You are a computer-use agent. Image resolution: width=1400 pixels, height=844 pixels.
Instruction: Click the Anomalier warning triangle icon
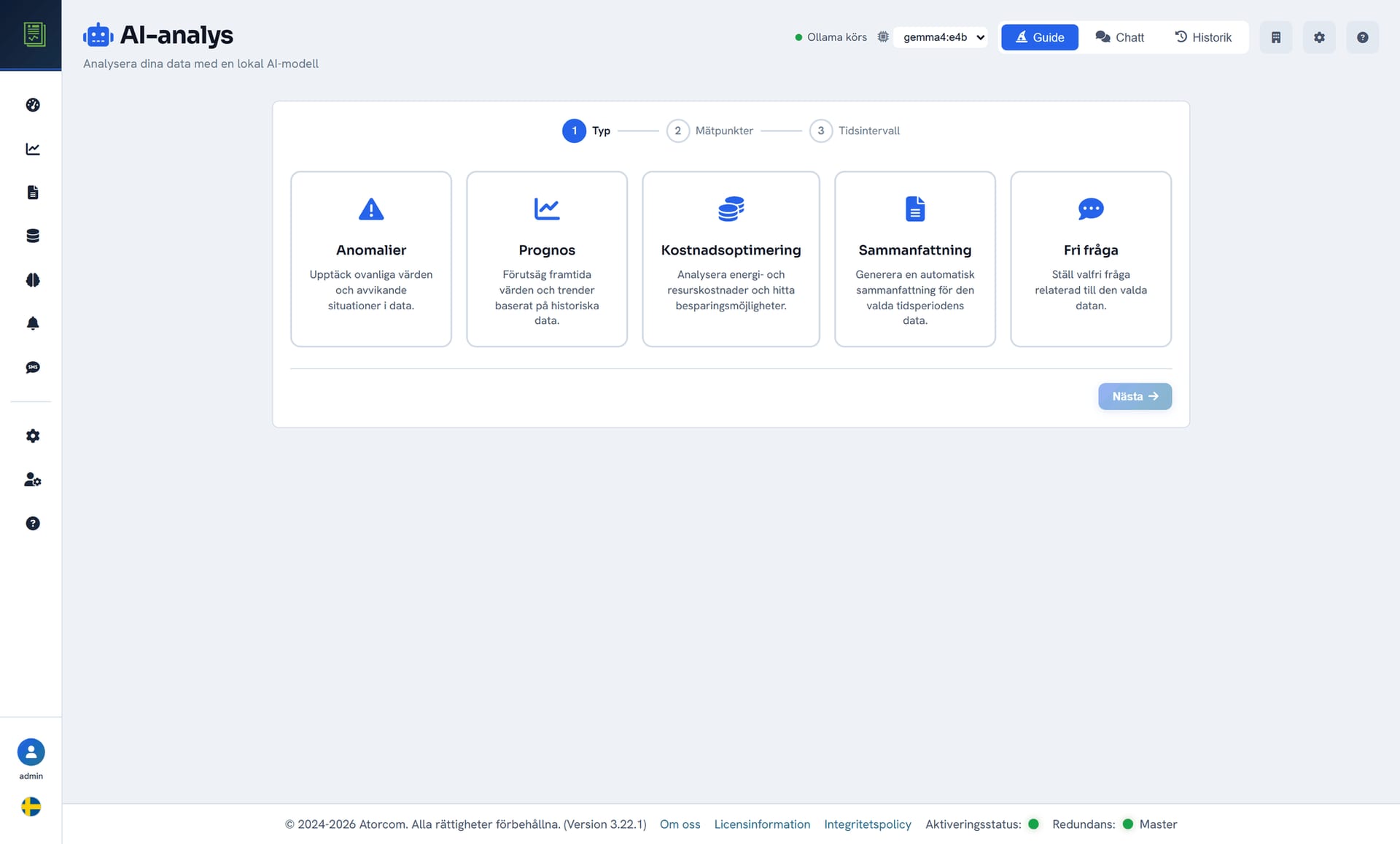[x=371, y=209]
